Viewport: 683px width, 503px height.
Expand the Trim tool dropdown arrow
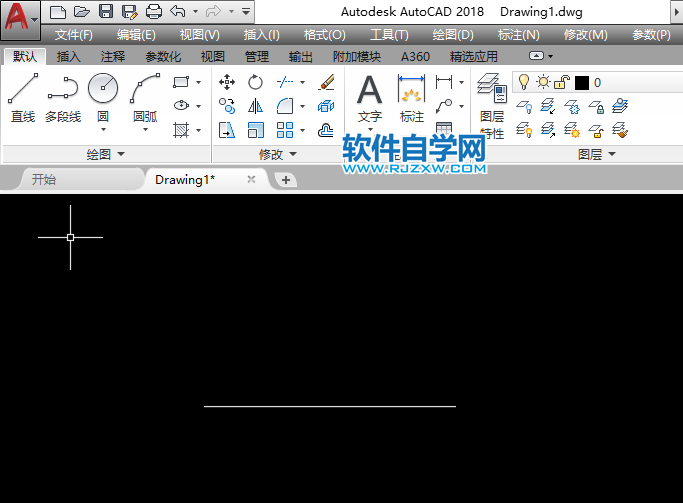click(302, 82)
